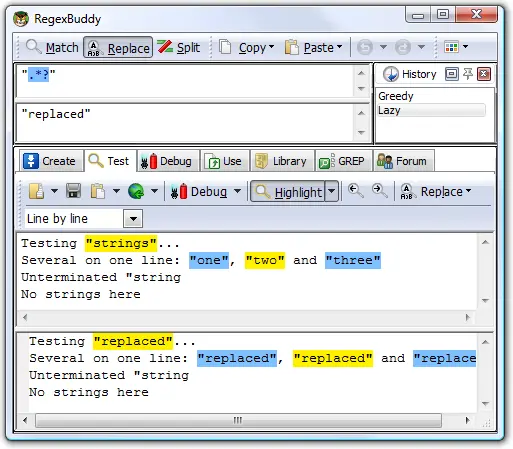Viewport: 513px width, 449px height.
Task: Click replacement field scroll down arrow
Action: [361, 132]
